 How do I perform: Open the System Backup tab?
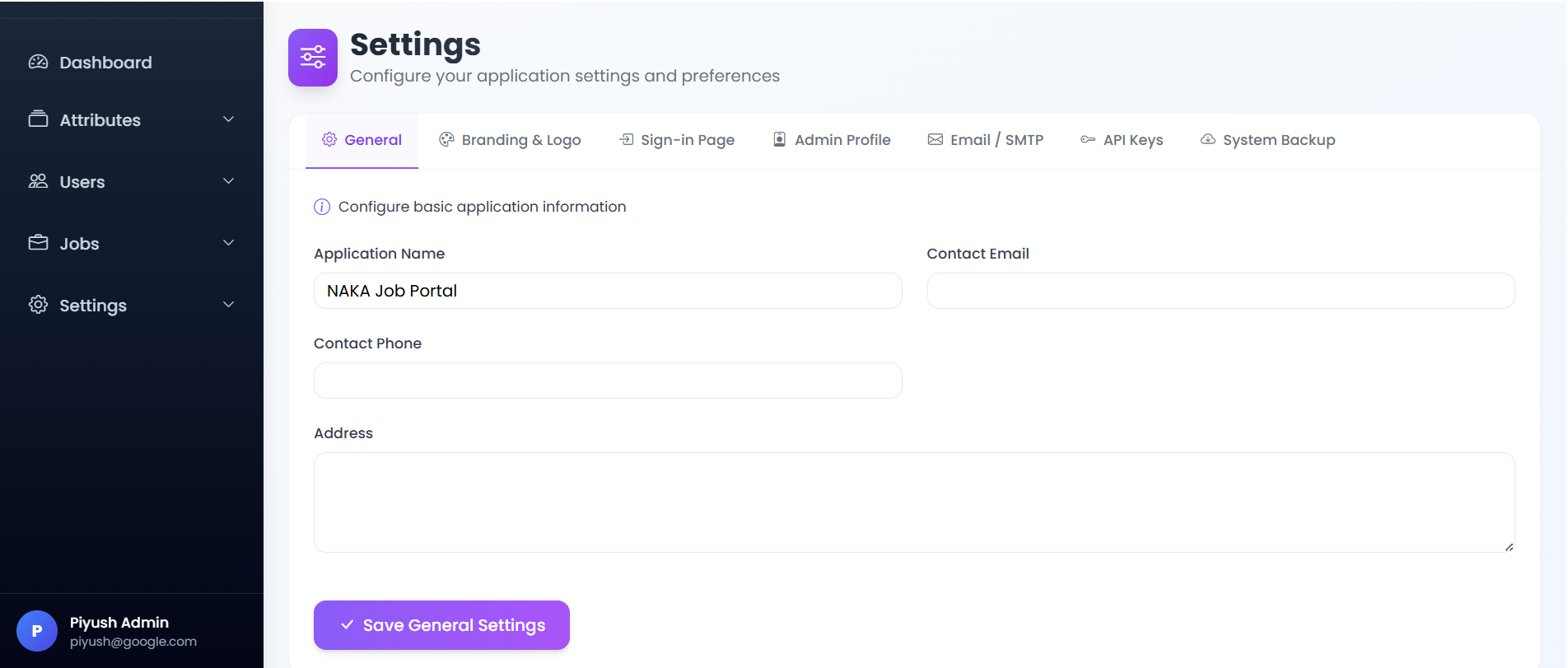1267,140
